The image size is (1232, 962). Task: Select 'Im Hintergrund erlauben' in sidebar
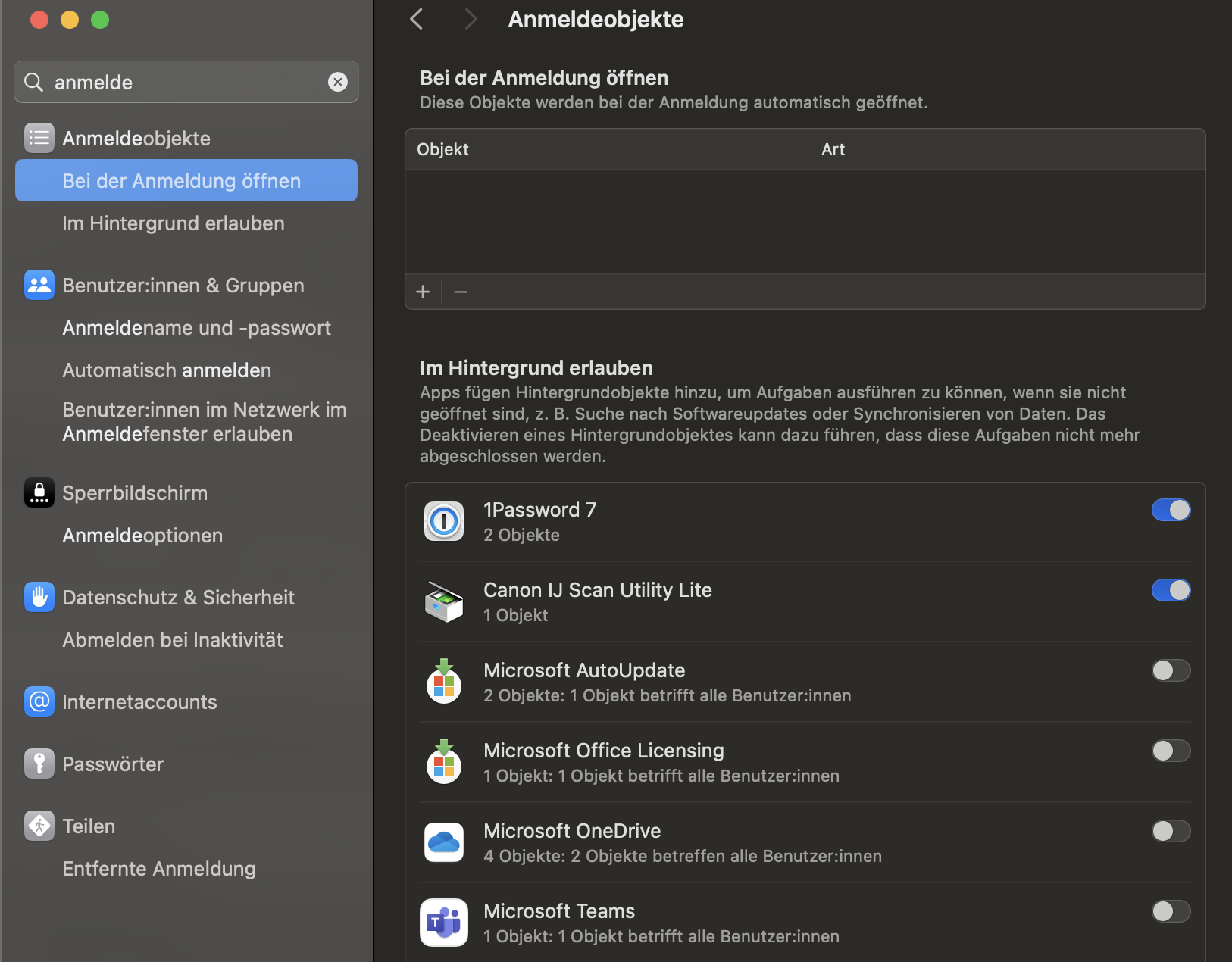tap(174, 223)
